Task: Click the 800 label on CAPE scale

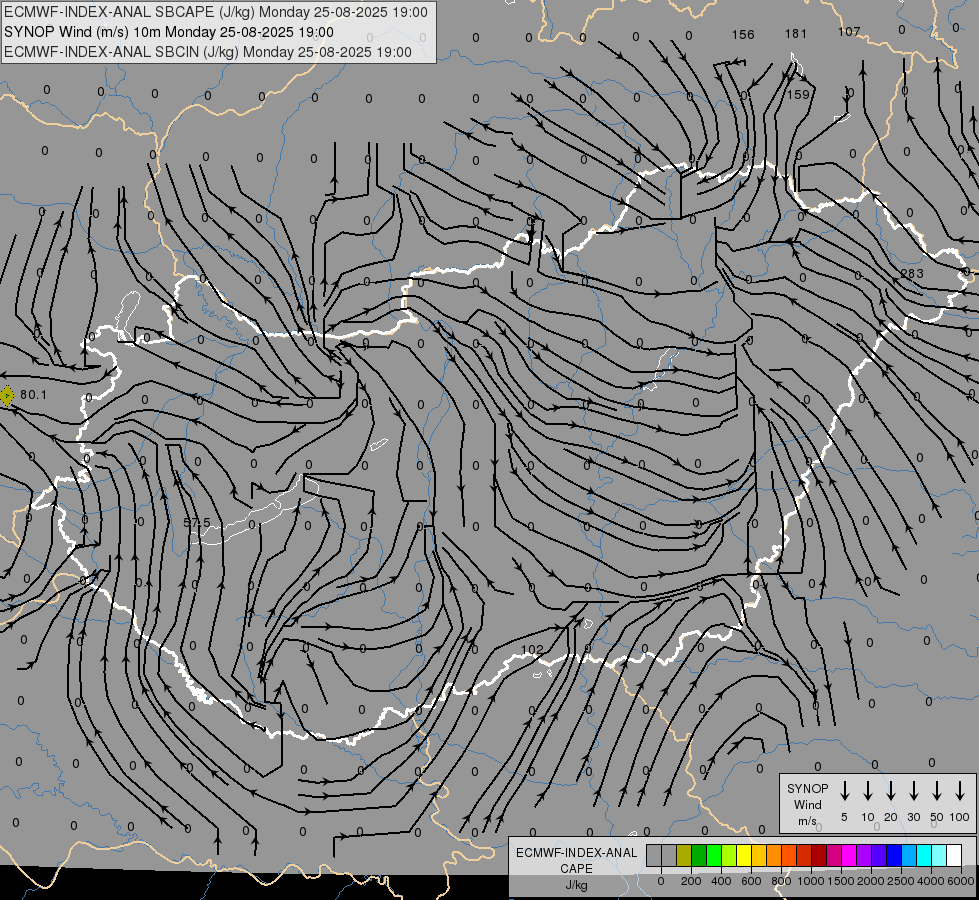Action: pos(781,881)
